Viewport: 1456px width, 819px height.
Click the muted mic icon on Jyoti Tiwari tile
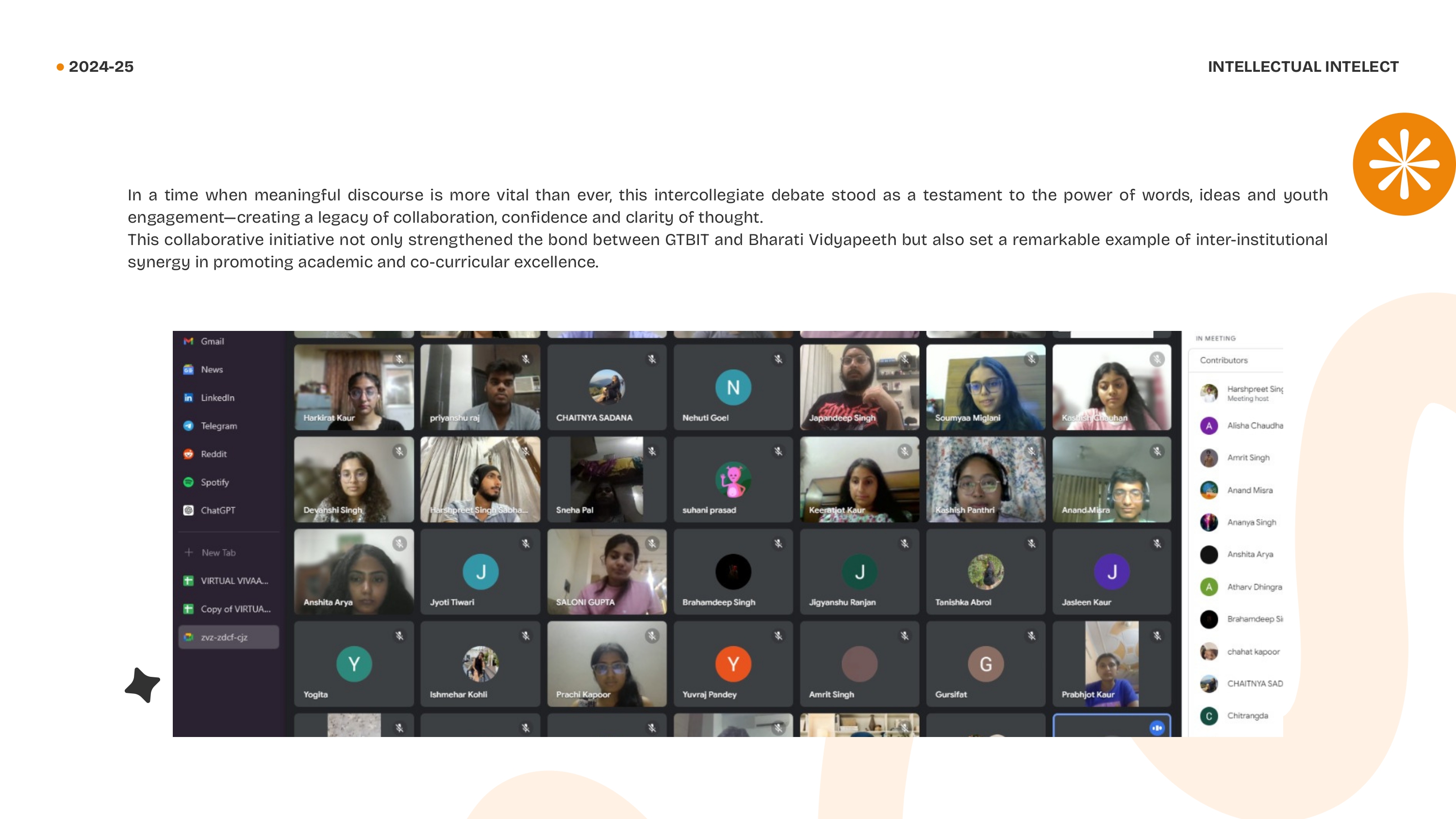[x=526, y=543]
